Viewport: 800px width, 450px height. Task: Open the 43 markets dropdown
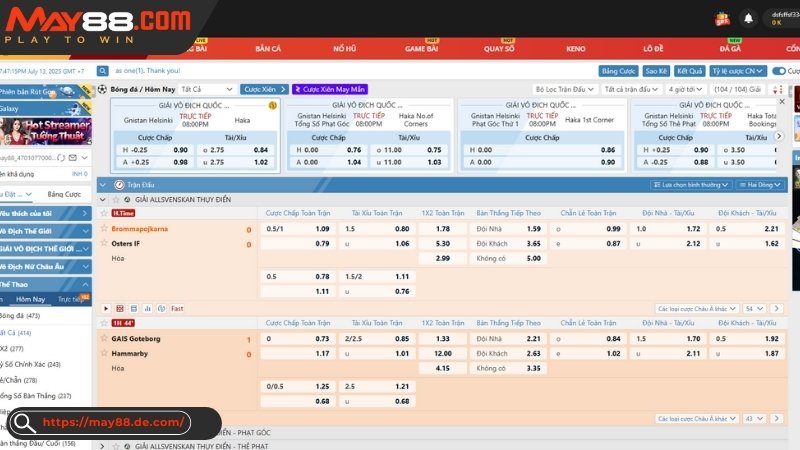pos(754,418)
